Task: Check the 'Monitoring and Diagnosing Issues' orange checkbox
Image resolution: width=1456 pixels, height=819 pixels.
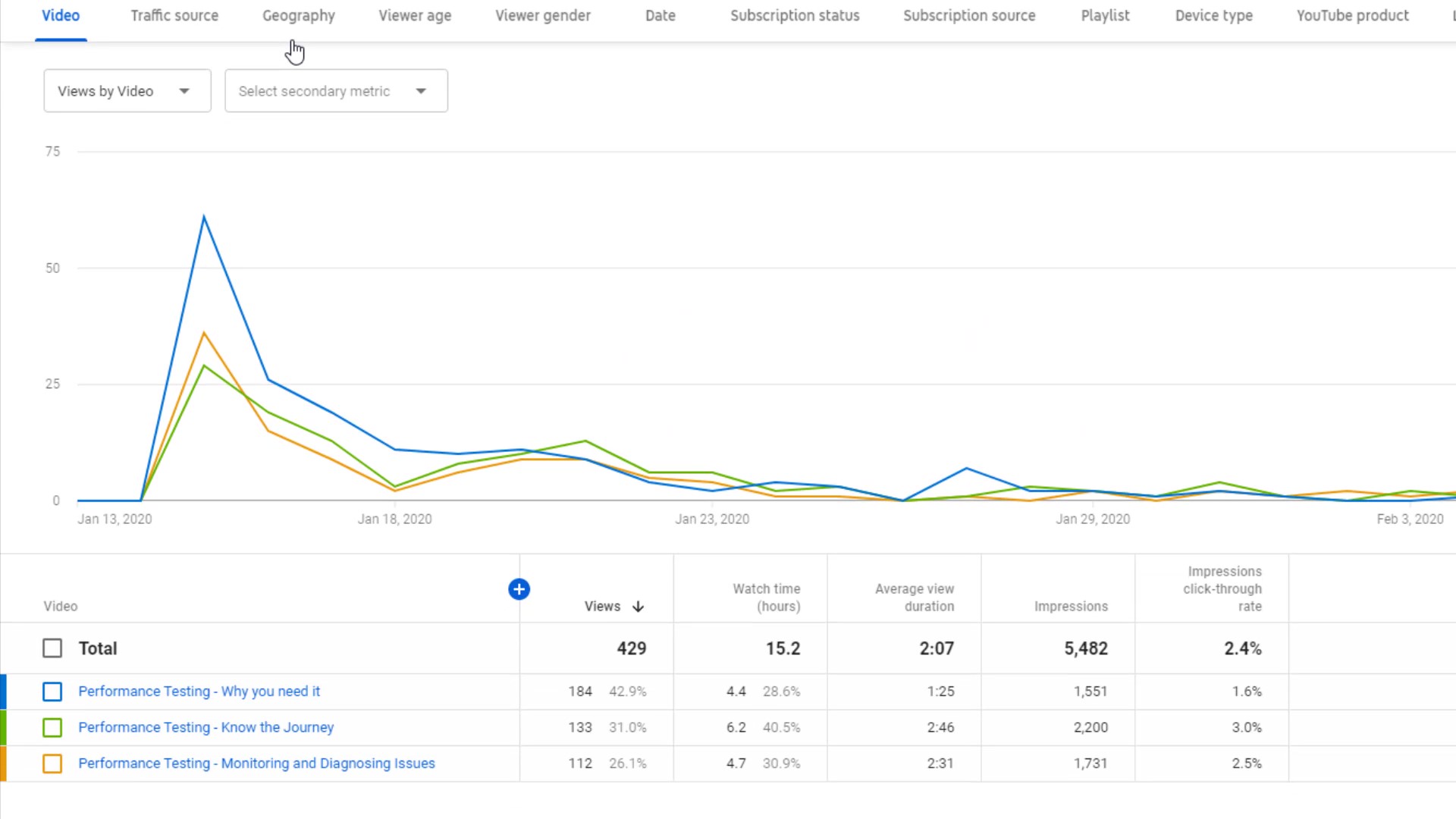Action: pyautogui.click(x=52, y=764)
